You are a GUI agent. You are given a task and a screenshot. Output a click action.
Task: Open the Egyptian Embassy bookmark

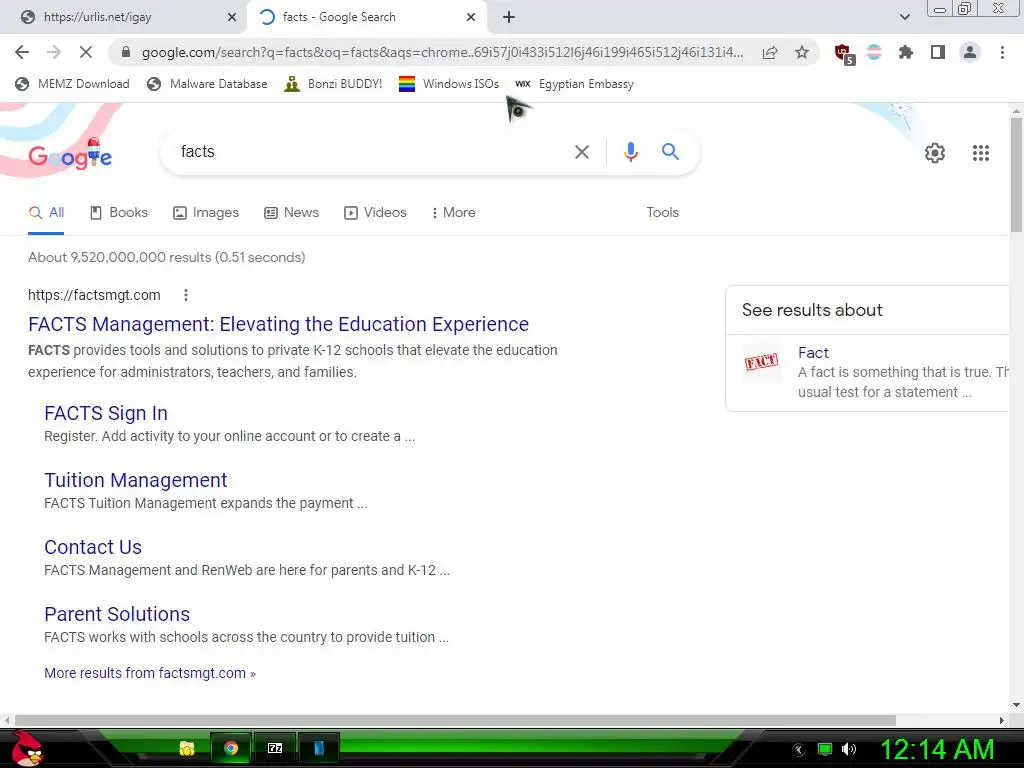[574, 84]
